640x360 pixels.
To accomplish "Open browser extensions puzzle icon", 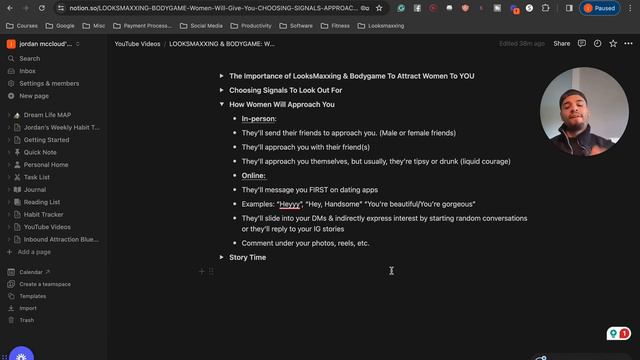I will coord(545,8).
